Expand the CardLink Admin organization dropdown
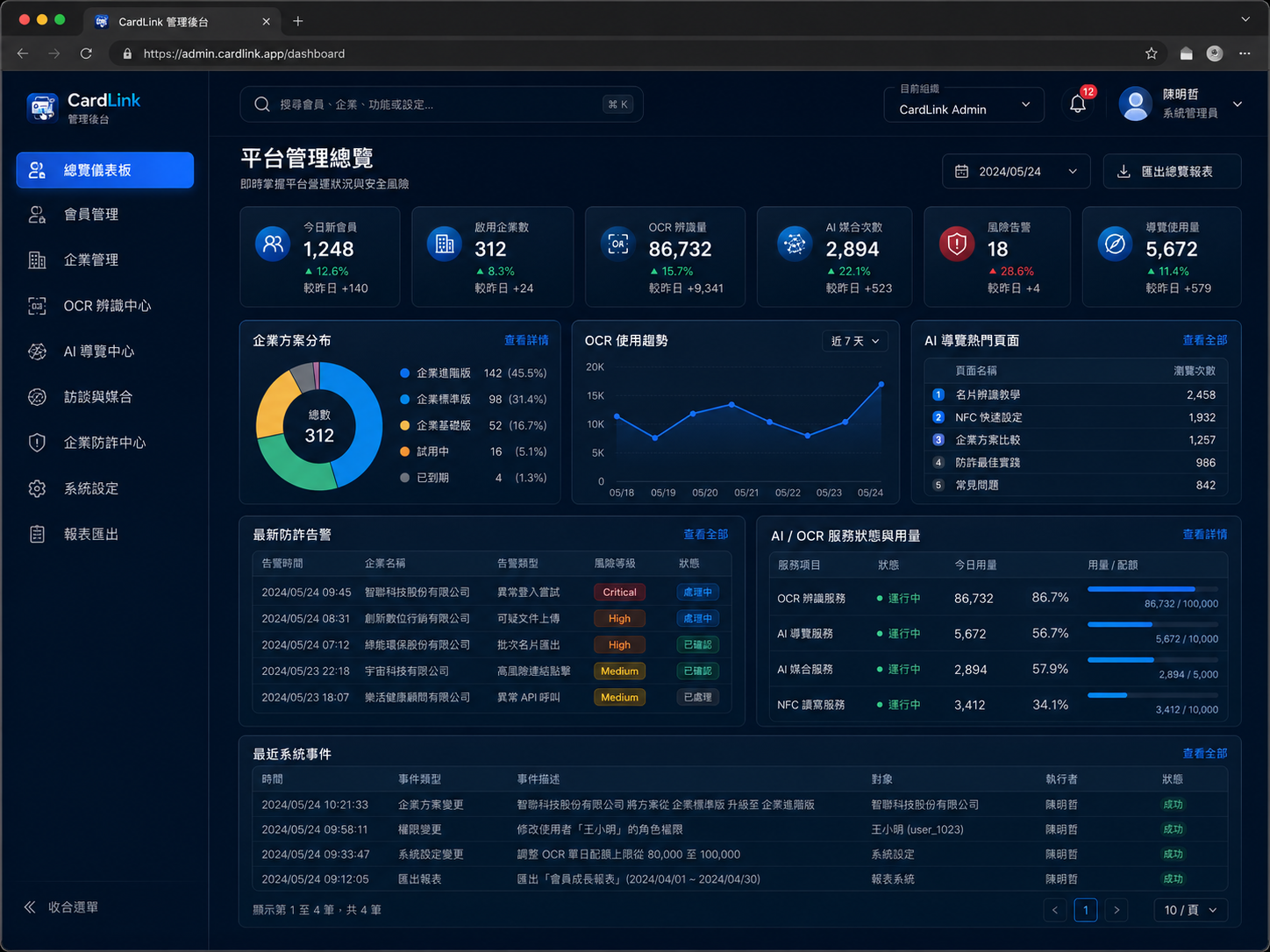 (964, 104)
